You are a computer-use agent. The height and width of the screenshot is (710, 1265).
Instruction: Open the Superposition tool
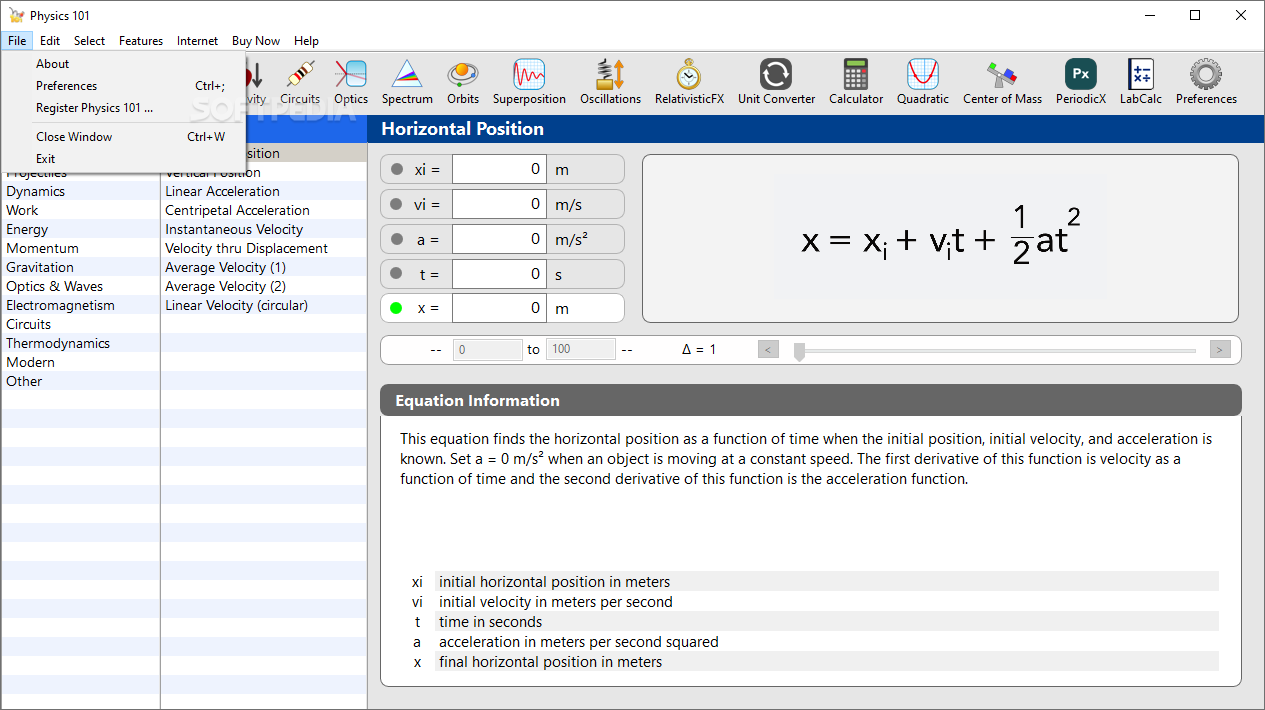tap(529, 82)
